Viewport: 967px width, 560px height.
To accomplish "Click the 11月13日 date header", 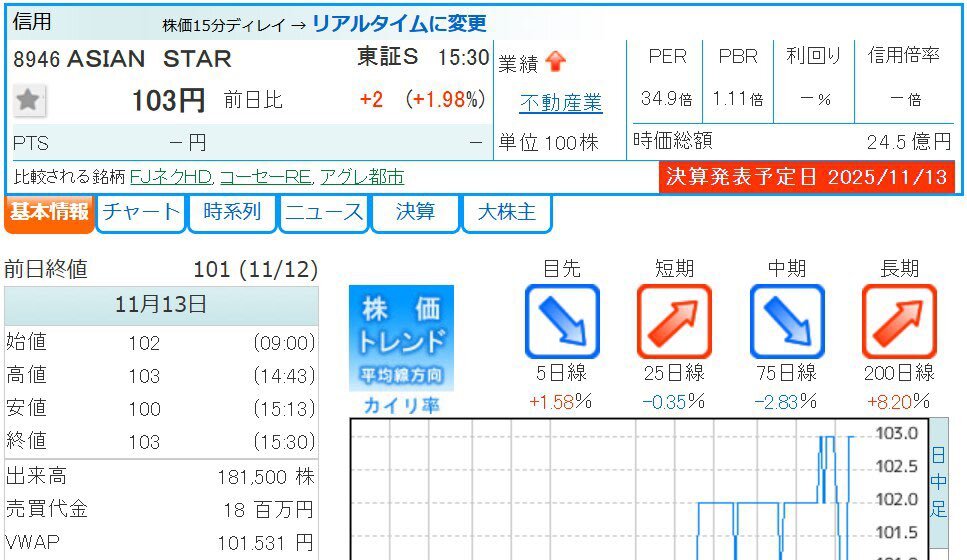I will pos(162,305).
